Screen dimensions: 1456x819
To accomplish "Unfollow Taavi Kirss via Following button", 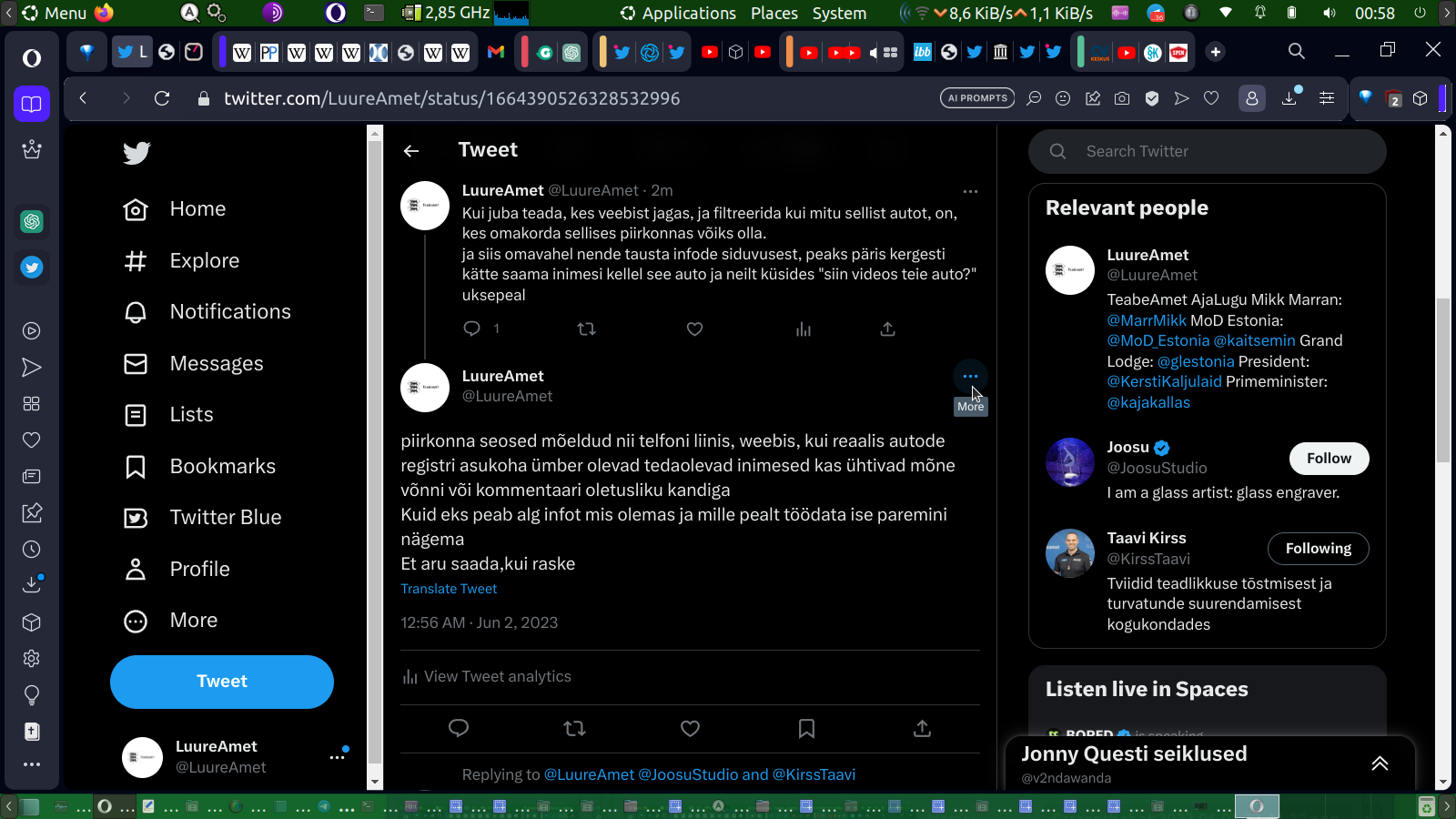I will (1319, 549).
